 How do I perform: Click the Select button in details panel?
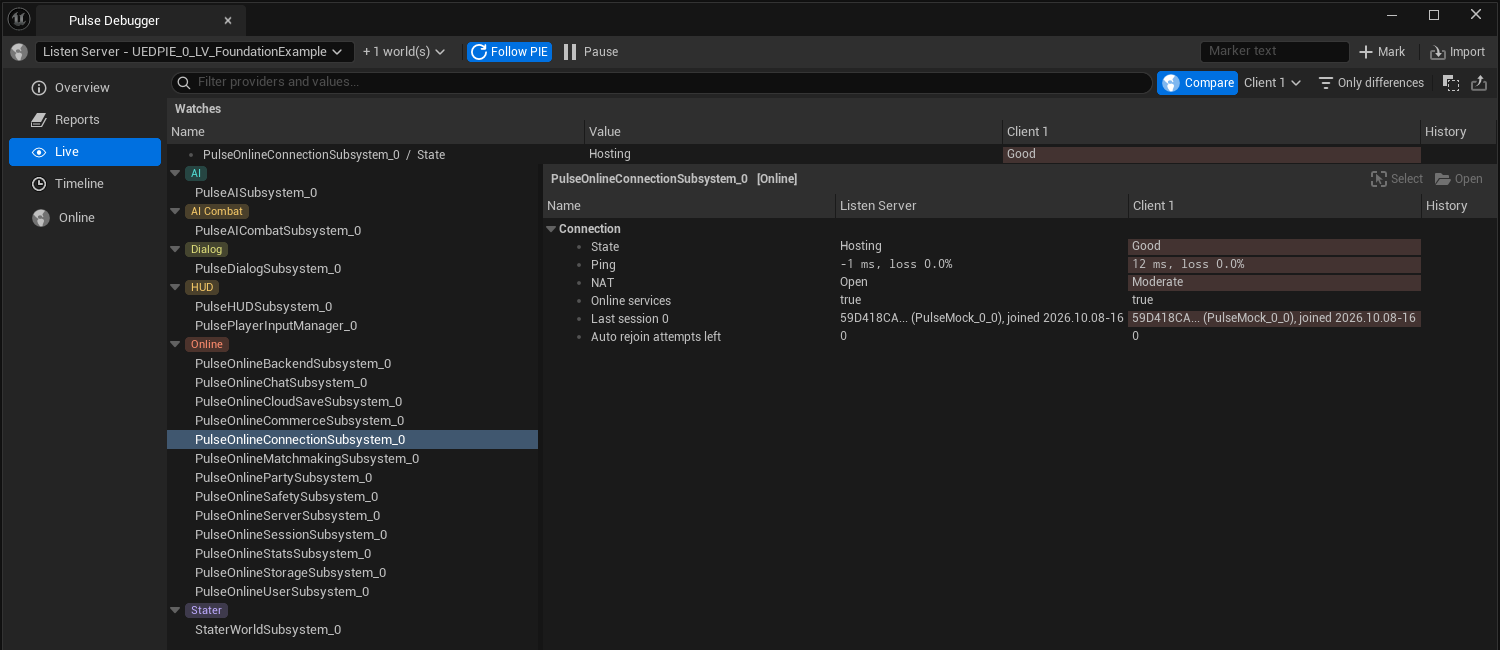tap(1397, 179)
